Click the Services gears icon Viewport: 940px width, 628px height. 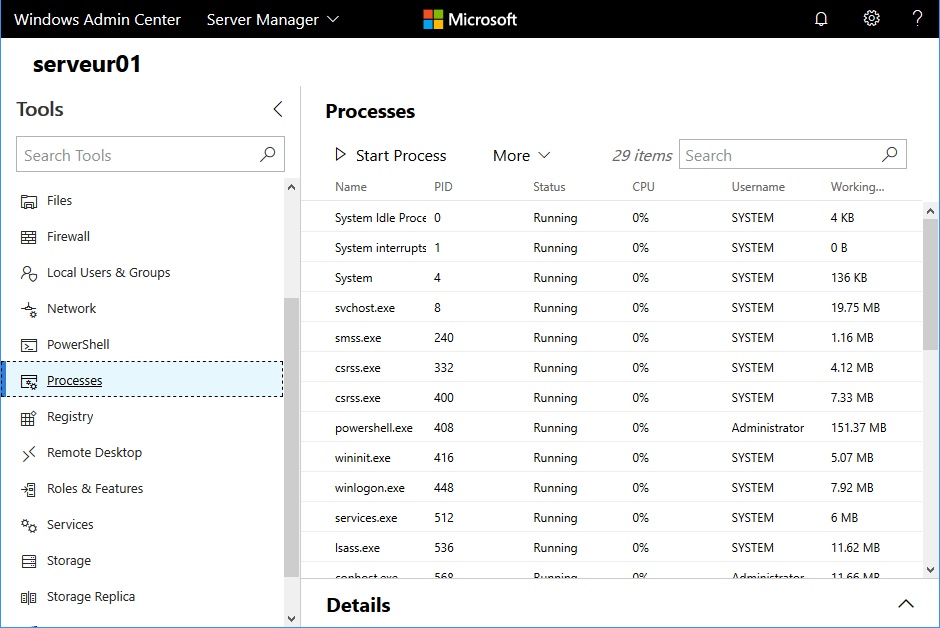point(28,526)
